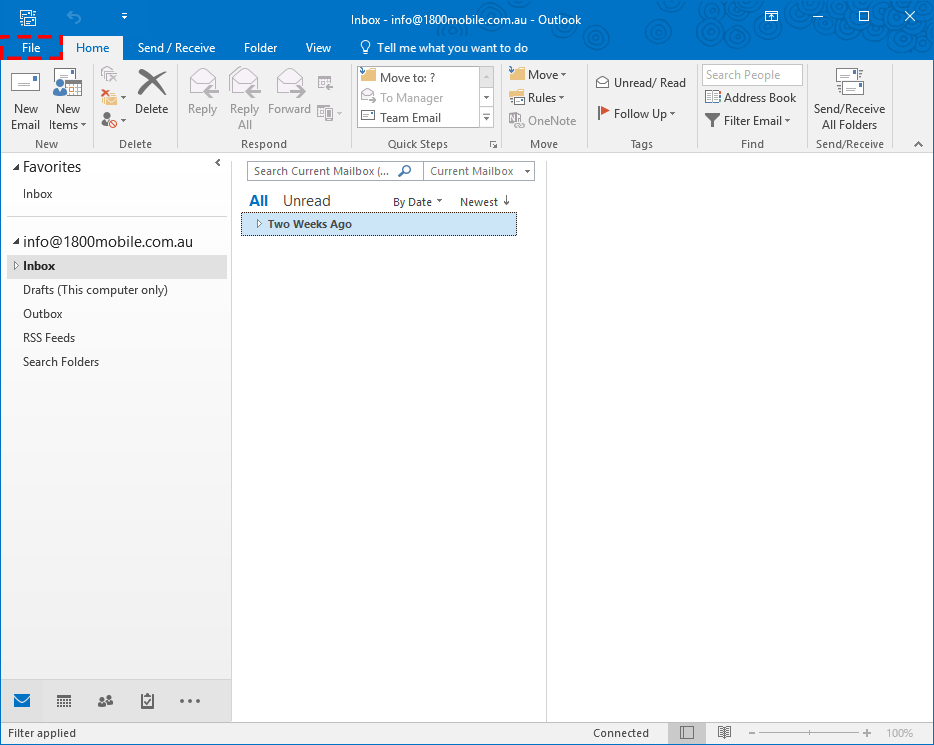This screenshot has width=934, height=745.
Task: Switch to the Home tab
Action: coord(92,48)
